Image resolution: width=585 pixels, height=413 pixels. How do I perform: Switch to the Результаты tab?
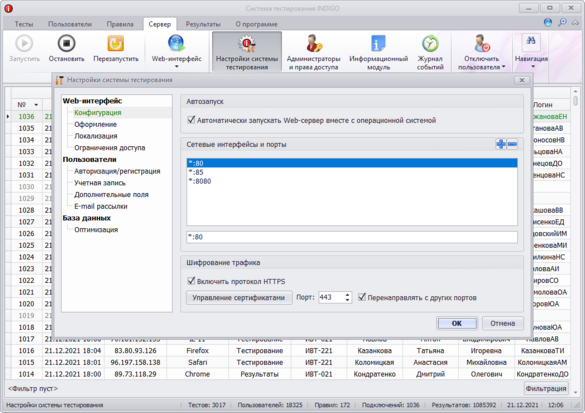point(203,24)
